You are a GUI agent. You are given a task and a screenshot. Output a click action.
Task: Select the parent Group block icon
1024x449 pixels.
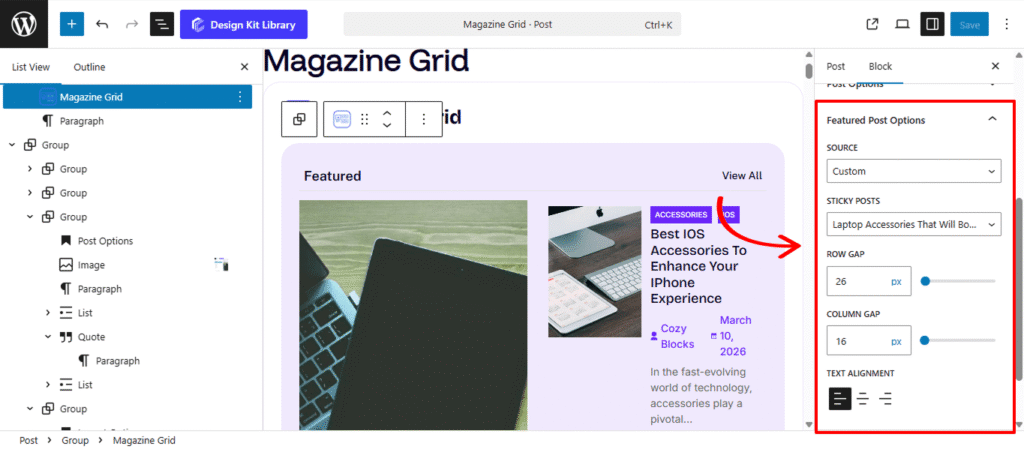click(299, 119)
